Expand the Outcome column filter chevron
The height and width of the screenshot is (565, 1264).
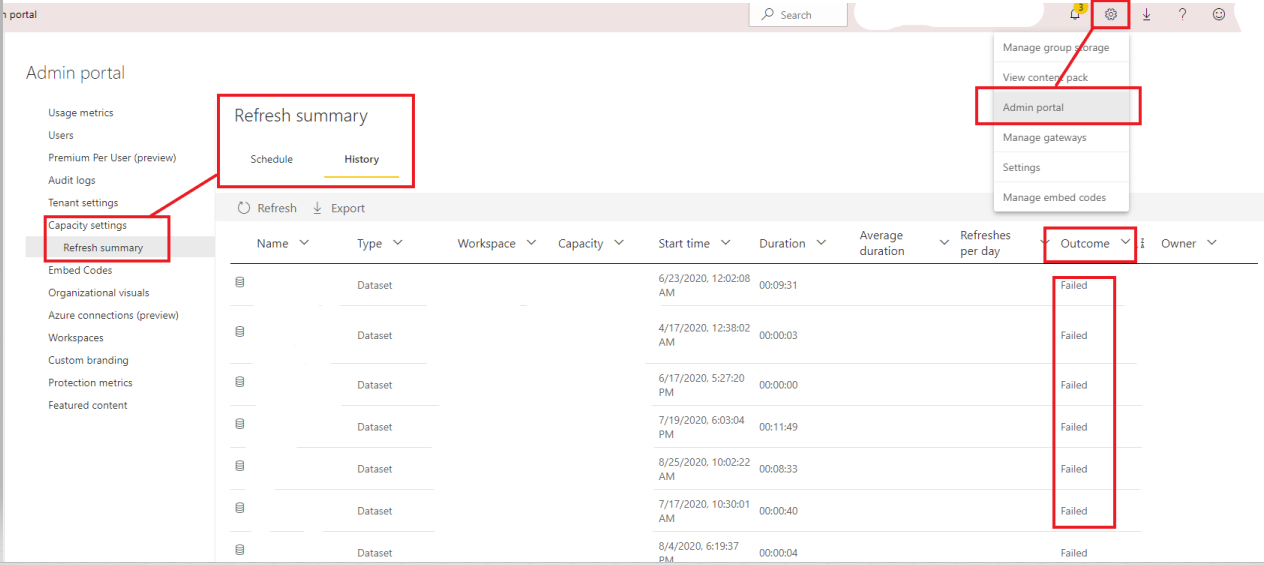pyautogui.click(x=1125, y=243)
